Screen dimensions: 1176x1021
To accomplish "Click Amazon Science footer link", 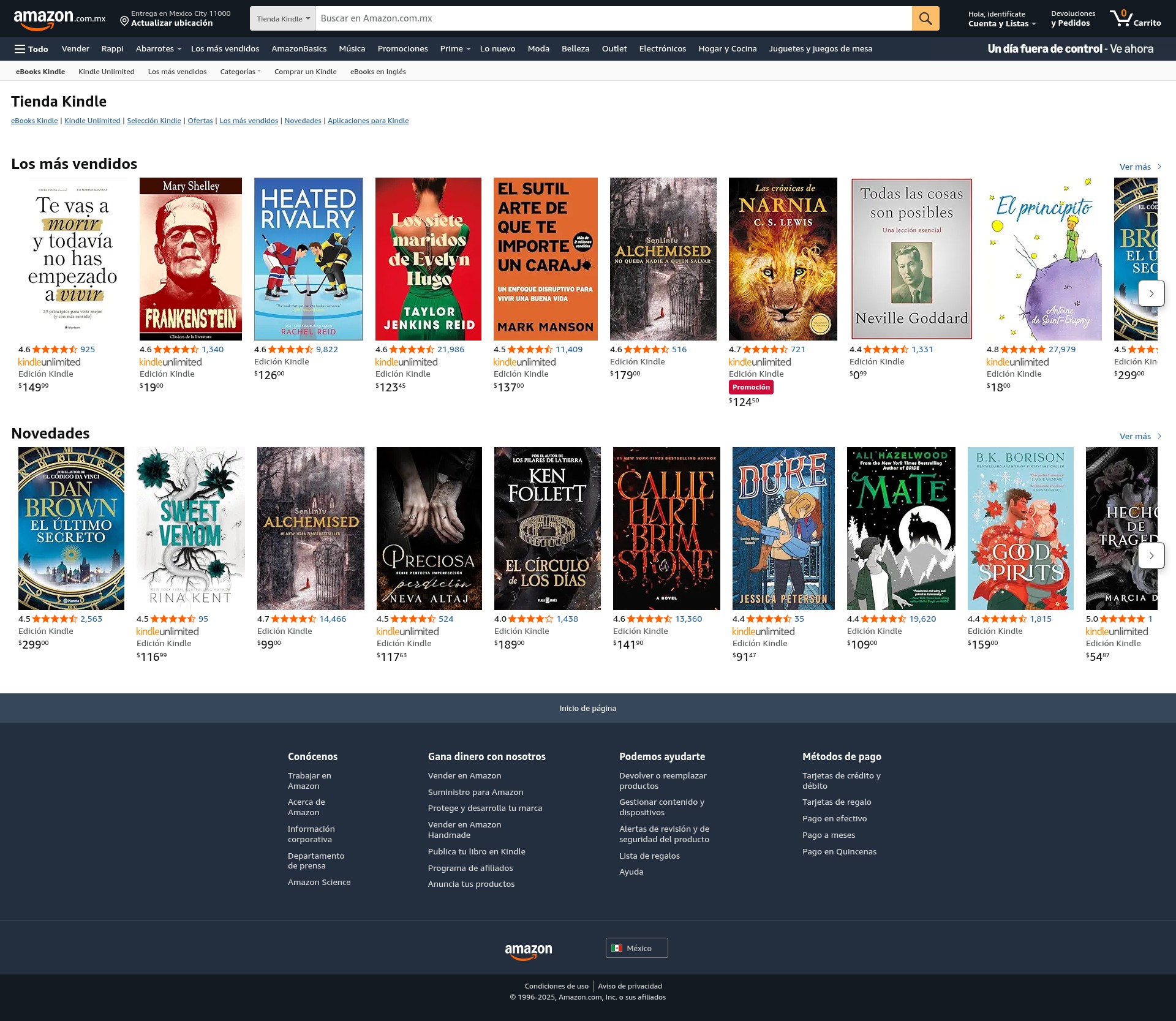I will (319, 882).
